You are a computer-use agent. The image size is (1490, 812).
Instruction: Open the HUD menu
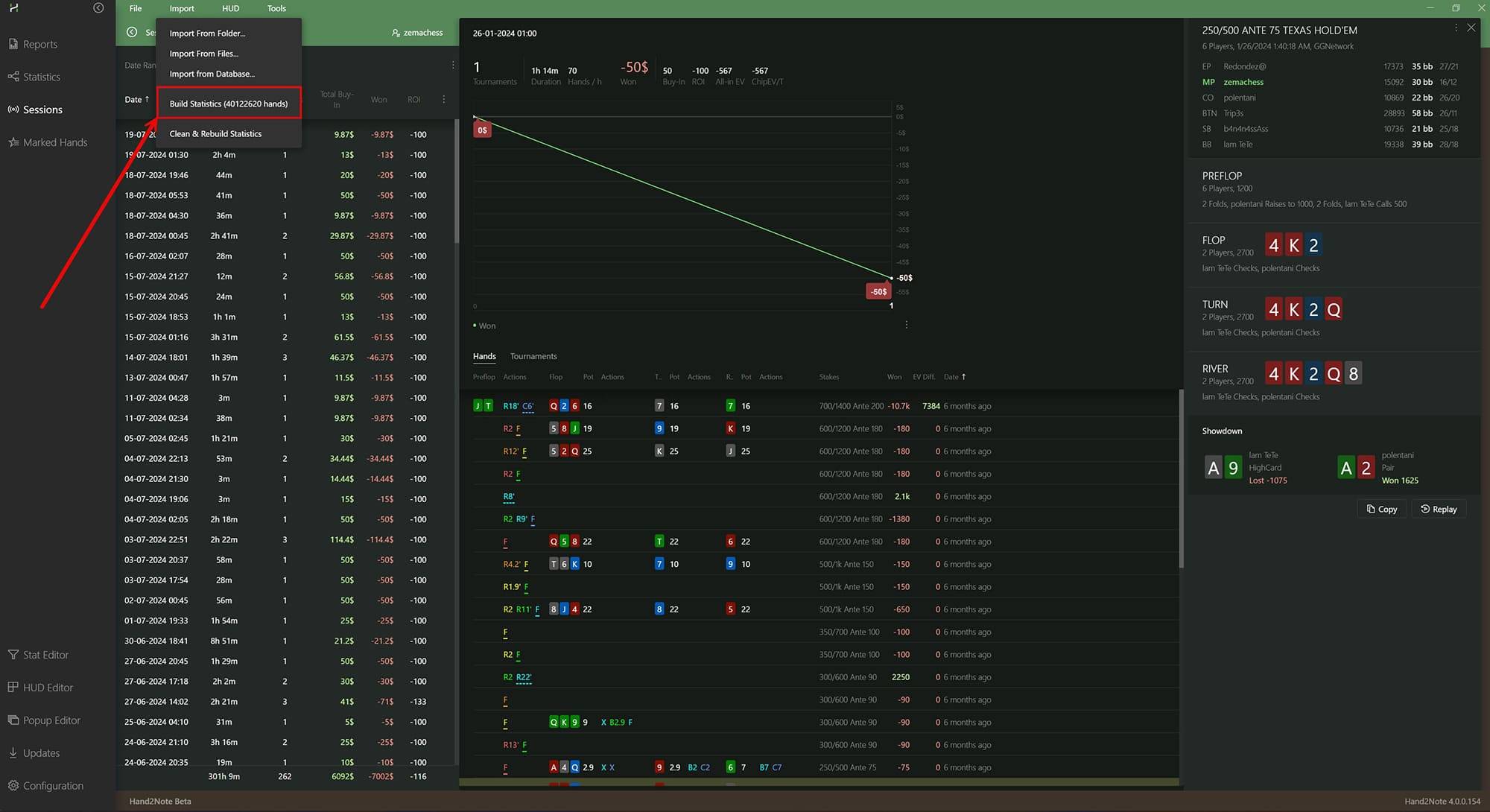231,8
